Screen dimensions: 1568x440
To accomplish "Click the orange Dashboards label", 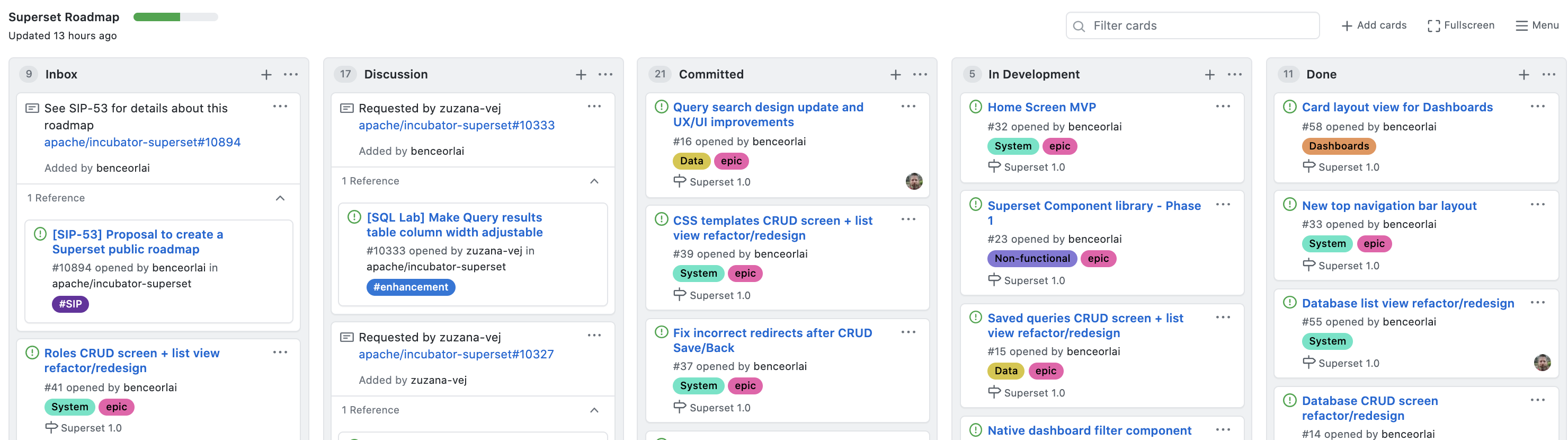I will click(1339, 146).
